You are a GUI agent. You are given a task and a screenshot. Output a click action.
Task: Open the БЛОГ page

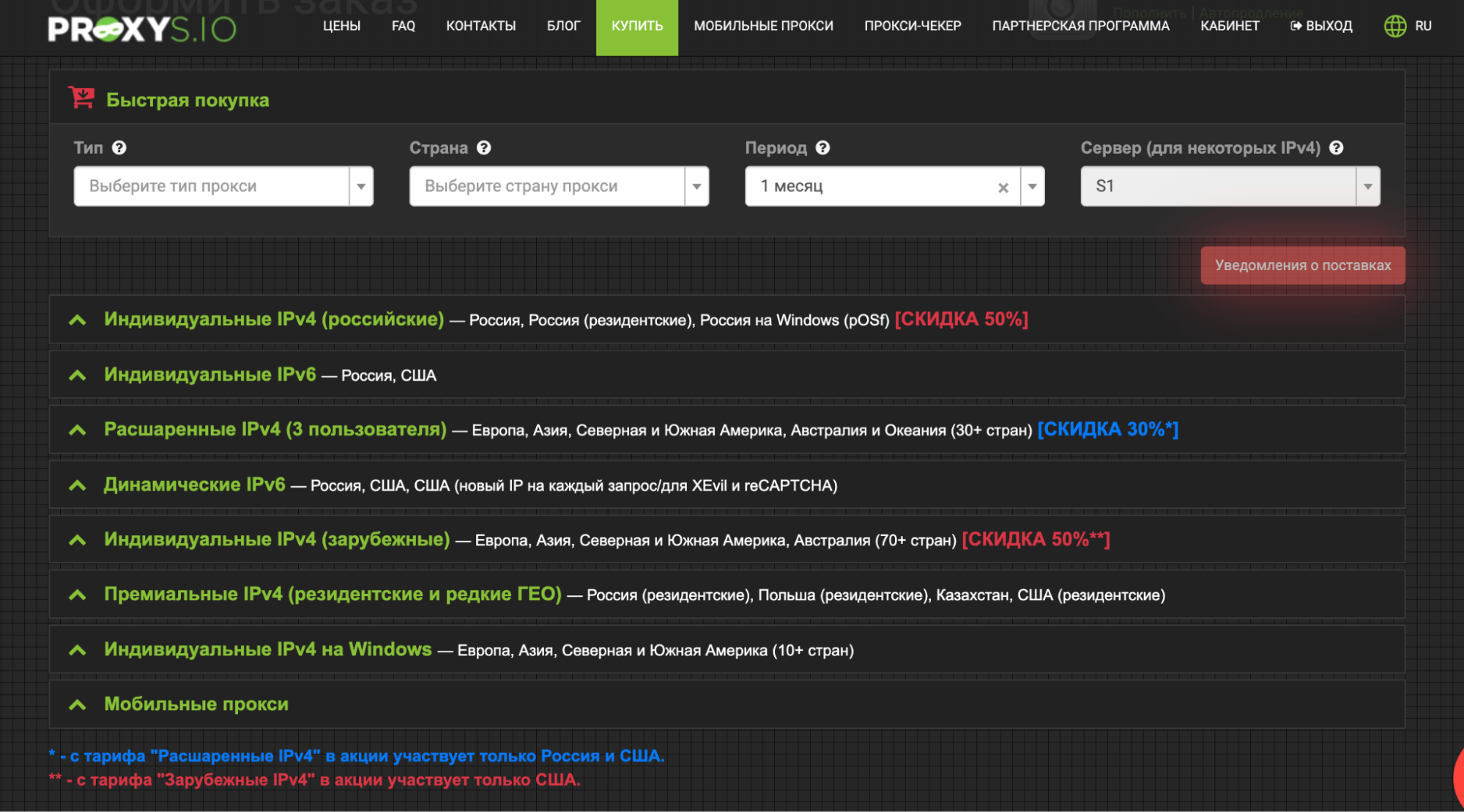pos(563,26)
